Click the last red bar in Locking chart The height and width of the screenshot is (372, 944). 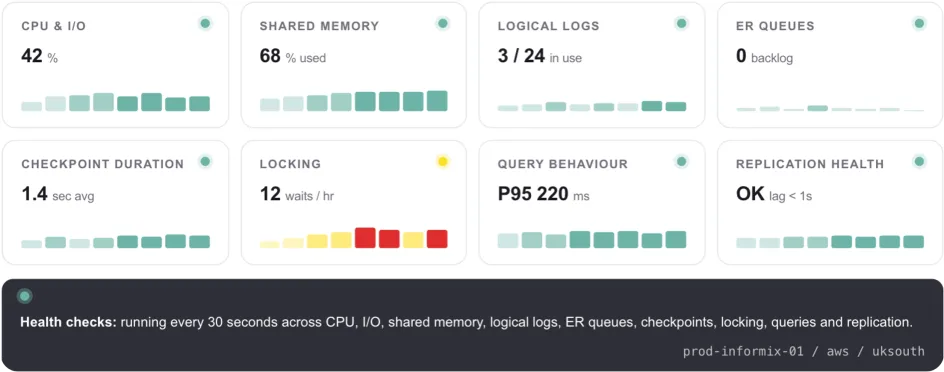[x=437, y=239]
